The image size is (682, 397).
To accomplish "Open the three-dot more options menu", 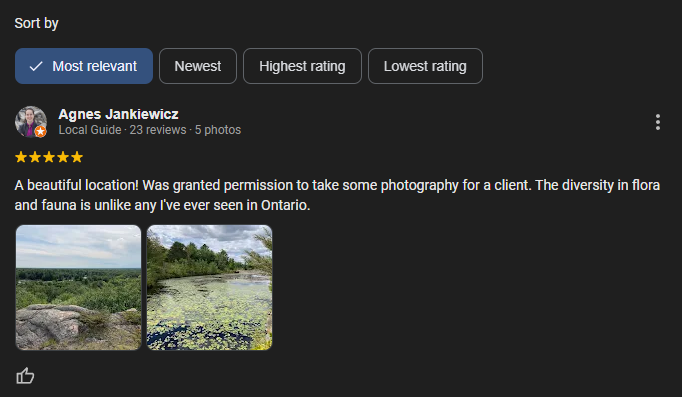I will pos(658,122).
